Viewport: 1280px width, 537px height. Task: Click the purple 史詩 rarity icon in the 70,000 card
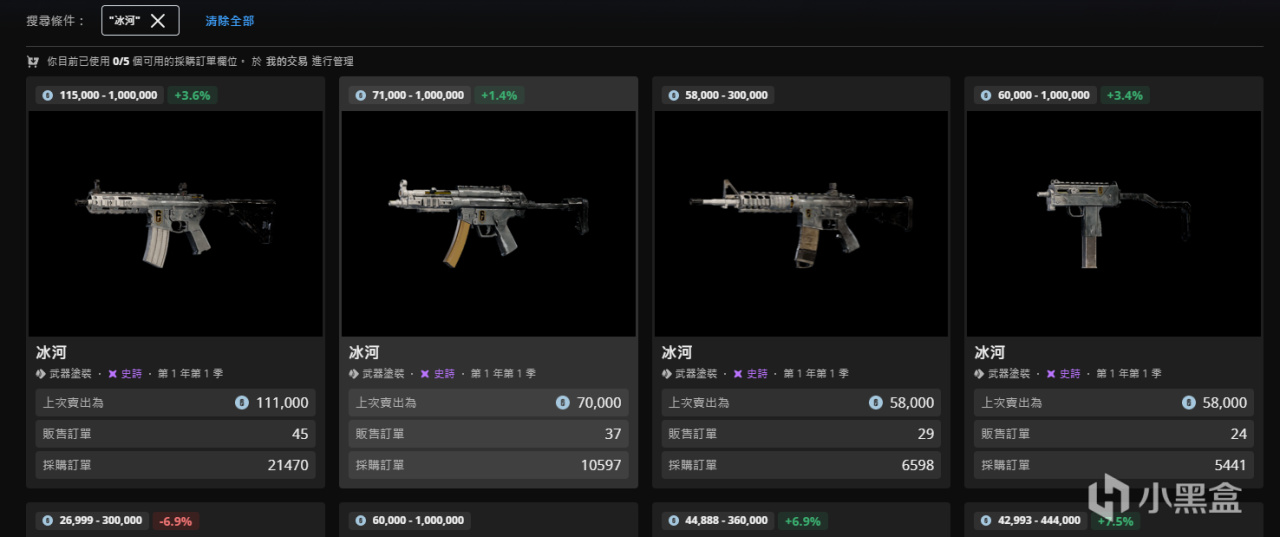click(425, 374)
